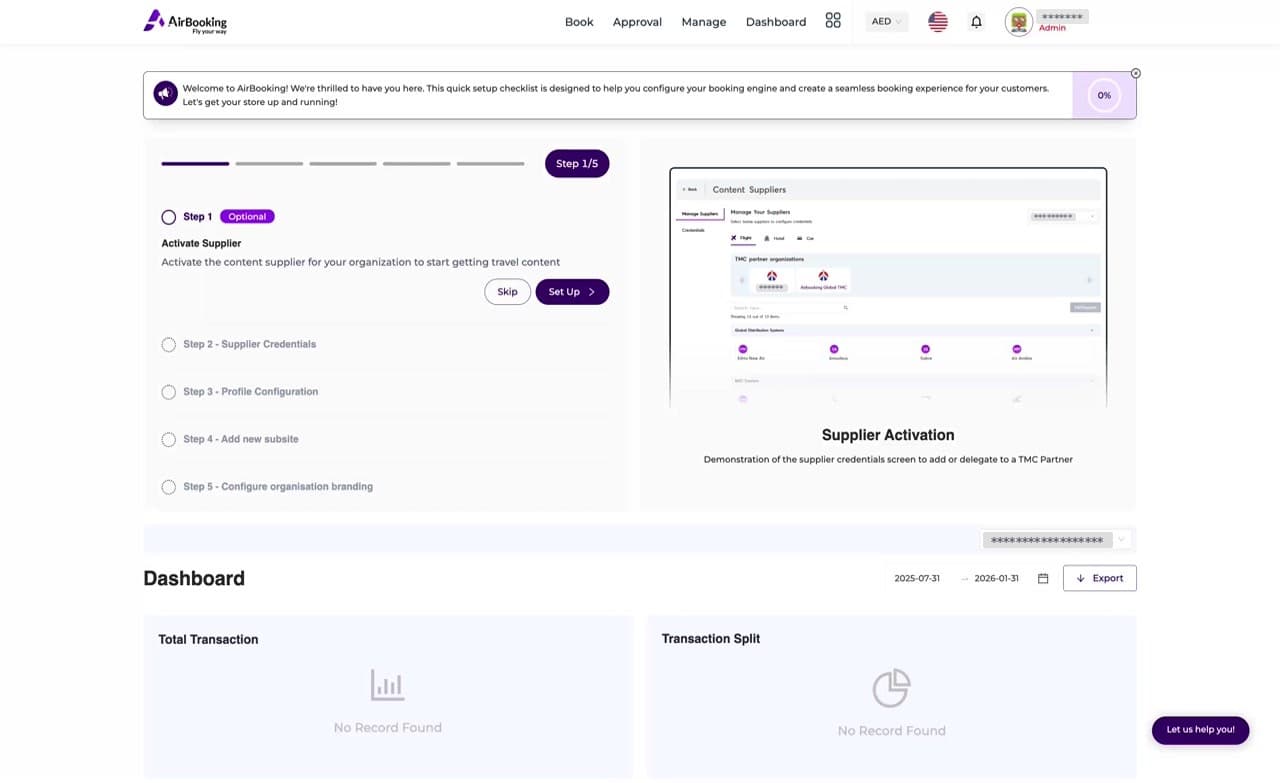Image resolution: width=1280 pixels, height=783 pixels.
Task: Set the end date 2026-01-31 field
Action: [x=996, y=578]
